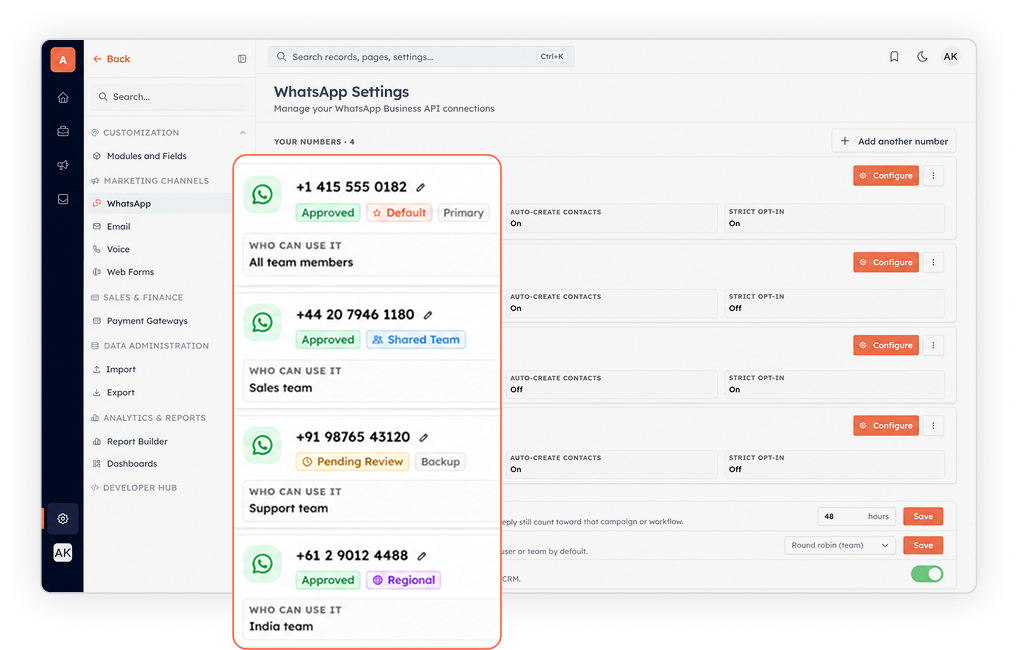Edit number +1 415 555 0182 pencil

[x=421, y=188]
